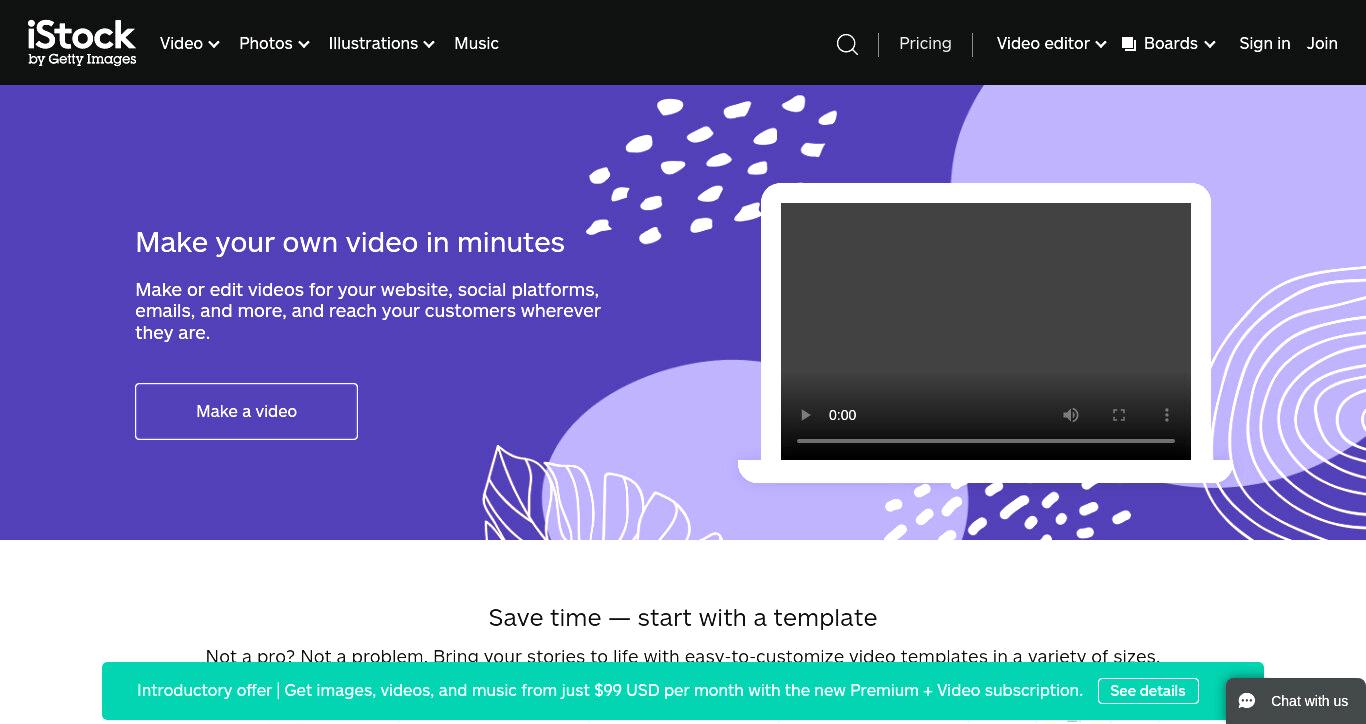The image size is (1366, 724).
Task: Click Sign in
Action: tap(1264, 44)
